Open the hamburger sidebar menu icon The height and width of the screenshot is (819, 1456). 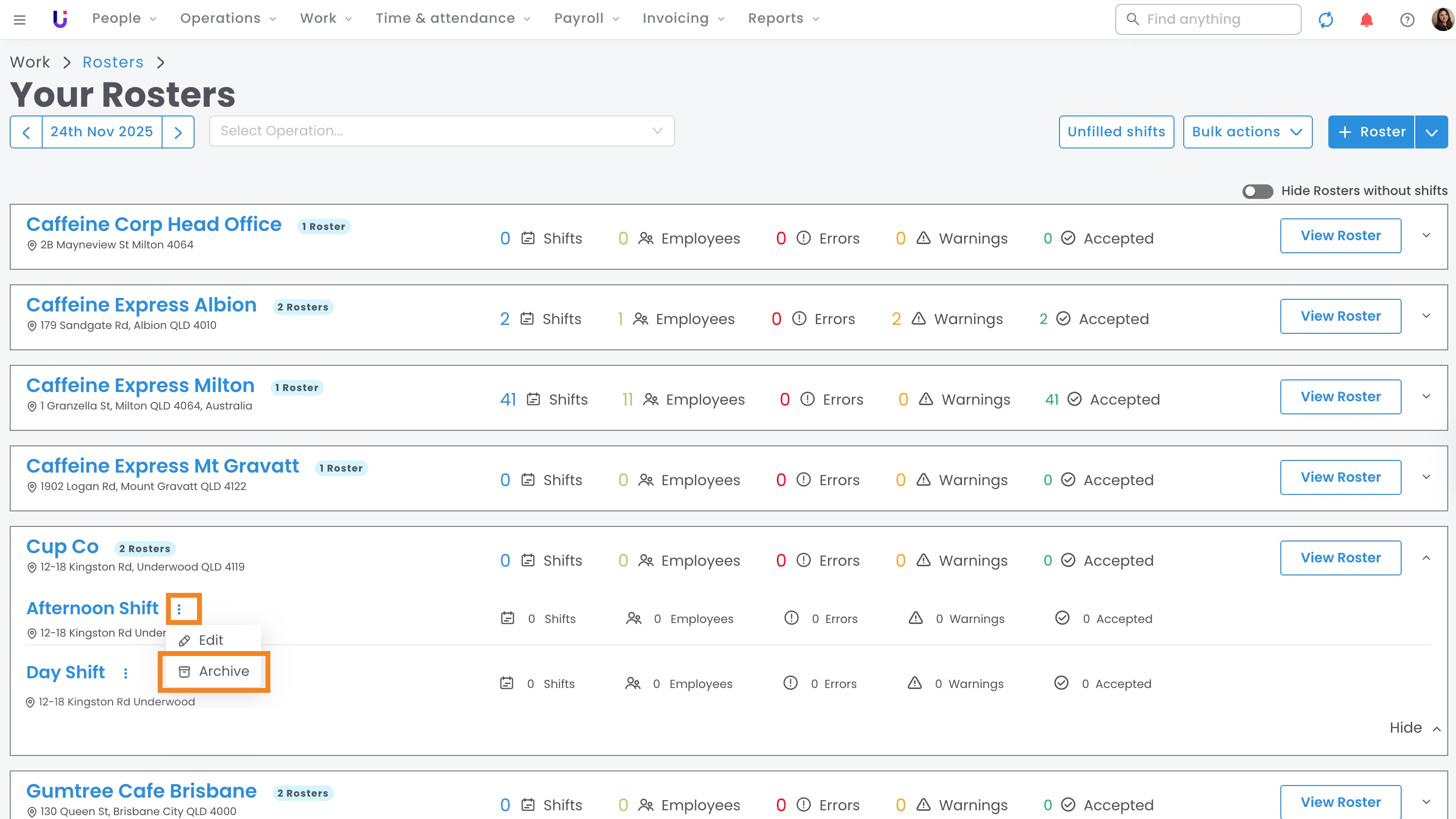(19, 19)
